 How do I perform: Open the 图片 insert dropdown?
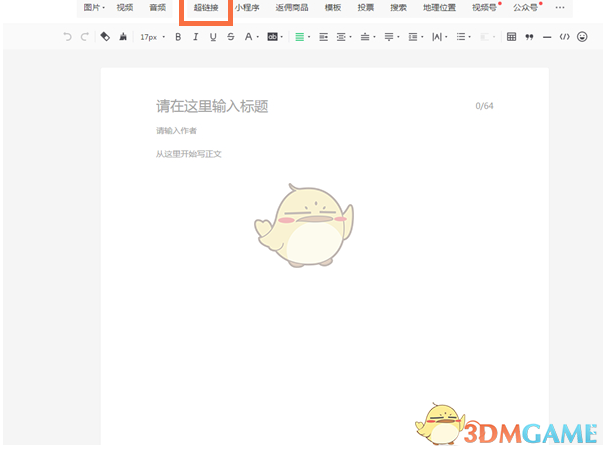point(94,7)
